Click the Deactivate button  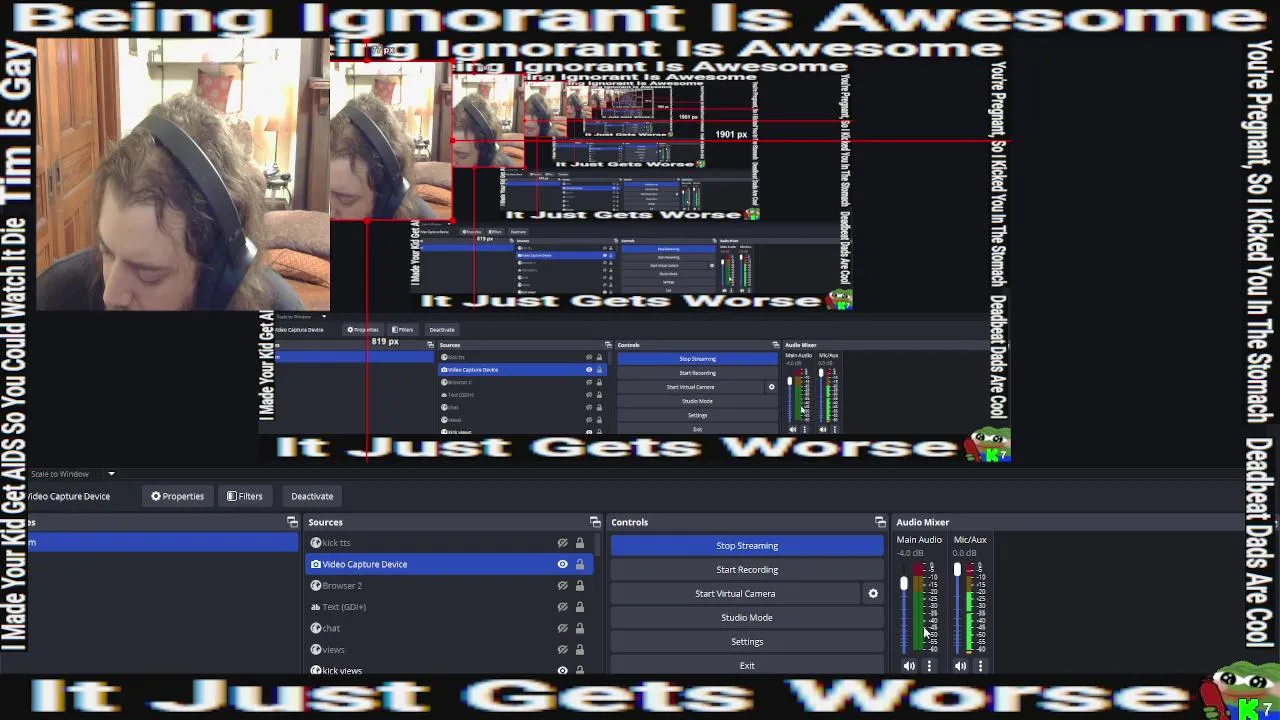coord(312,496)
